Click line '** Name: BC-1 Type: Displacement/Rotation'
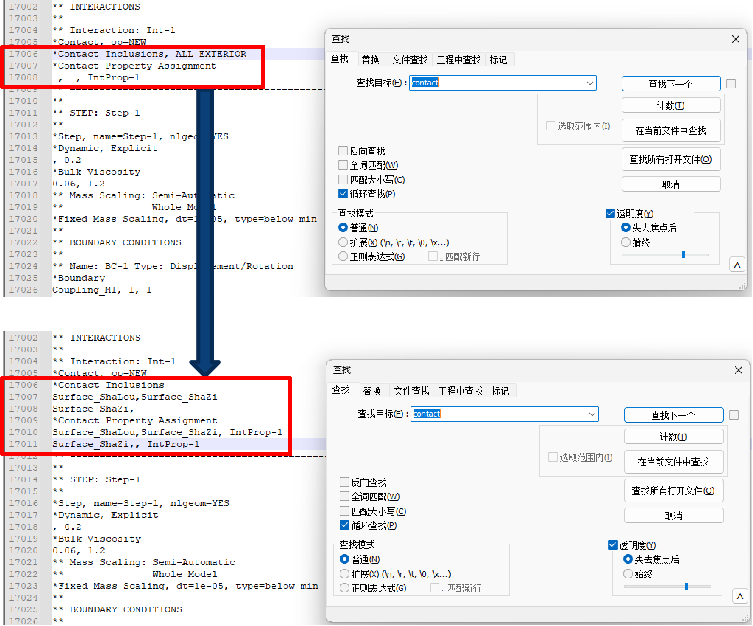 click(x=173, y=266)
